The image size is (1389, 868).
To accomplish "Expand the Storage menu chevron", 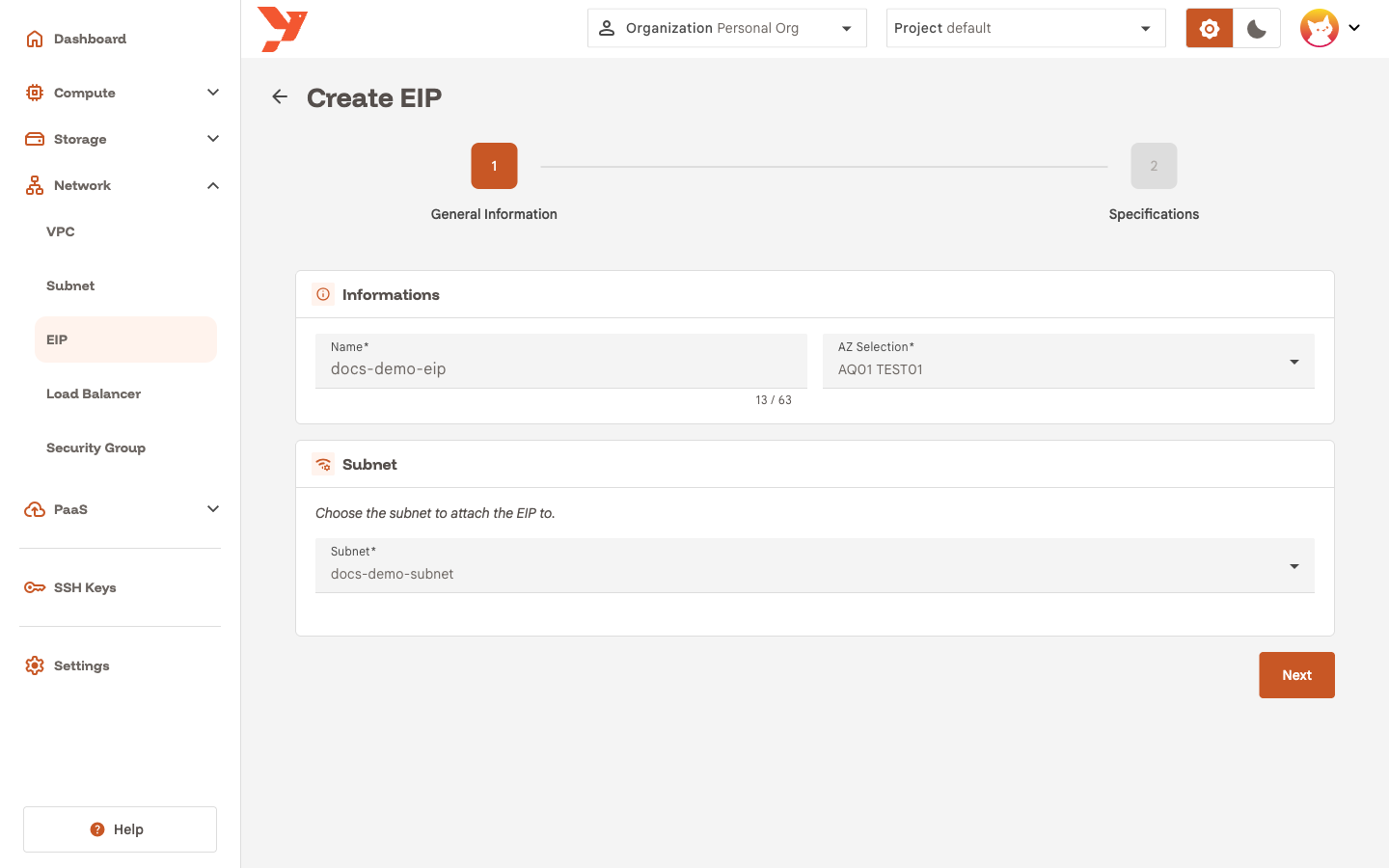I will pyautogui.click(x=213, y=139).
